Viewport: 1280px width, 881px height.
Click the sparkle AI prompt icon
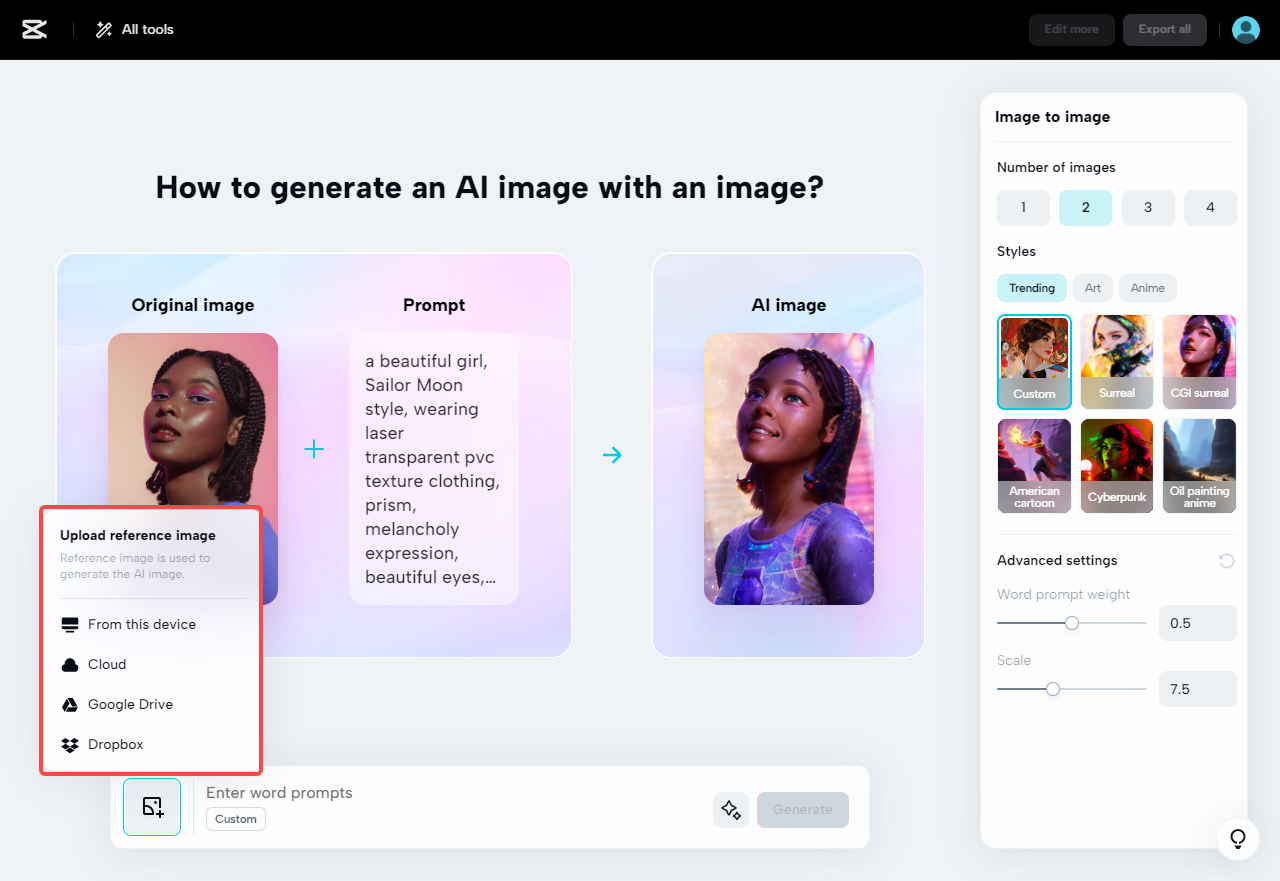click(730, 810)
